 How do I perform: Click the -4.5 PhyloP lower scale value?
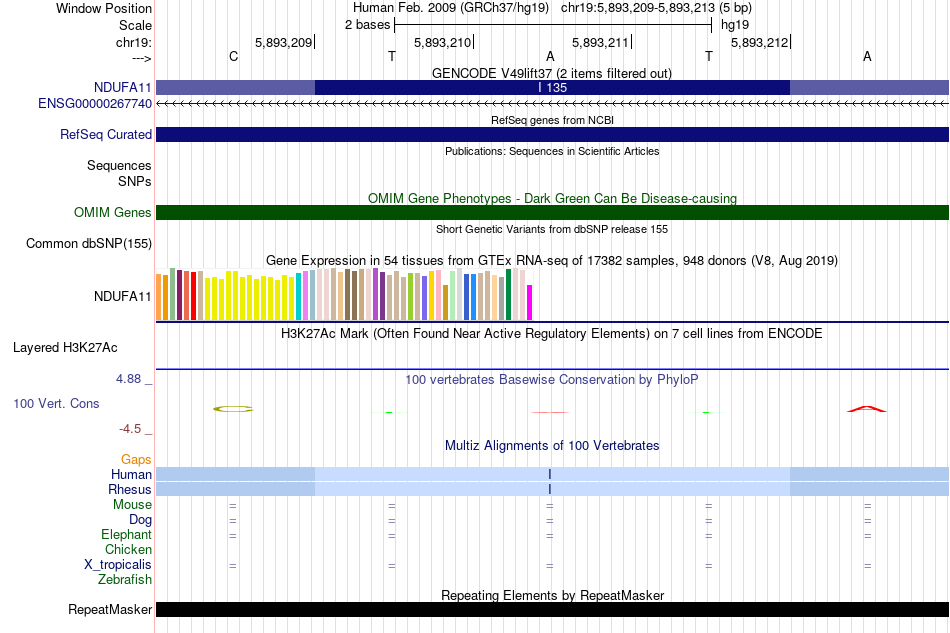point(130,429)
